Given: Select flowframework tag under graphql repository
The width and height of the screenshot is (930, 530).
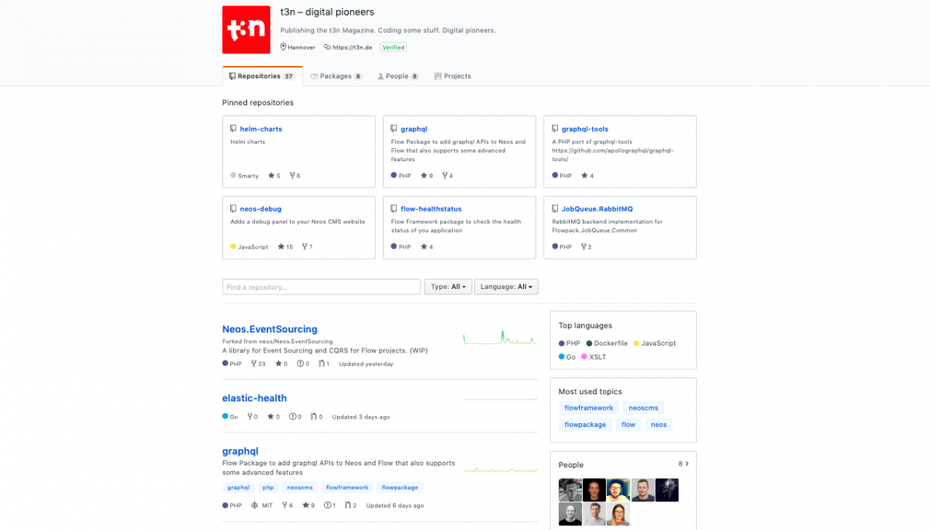Looking at the screenshot, I should click(x=347, y=487).
